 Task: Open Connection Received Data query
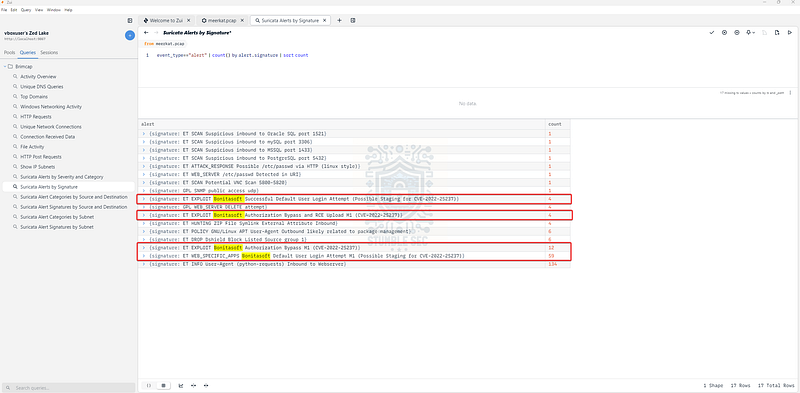[x=47, y=137]
